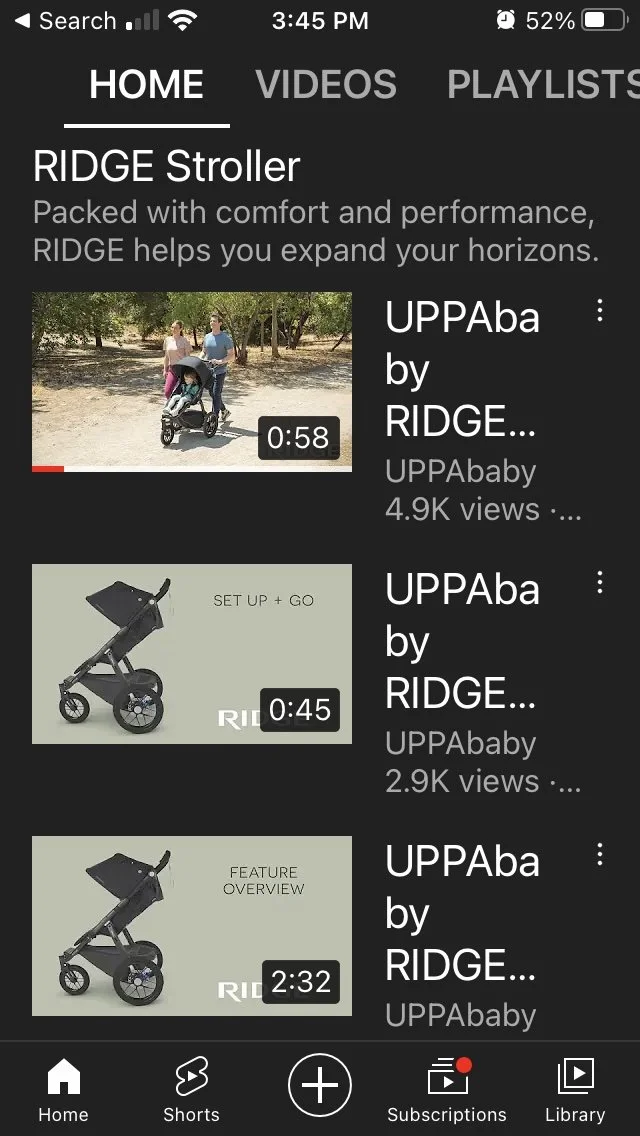Open options menu for 0:58 video
The image size is (640, 1136).
coord(599,310)
